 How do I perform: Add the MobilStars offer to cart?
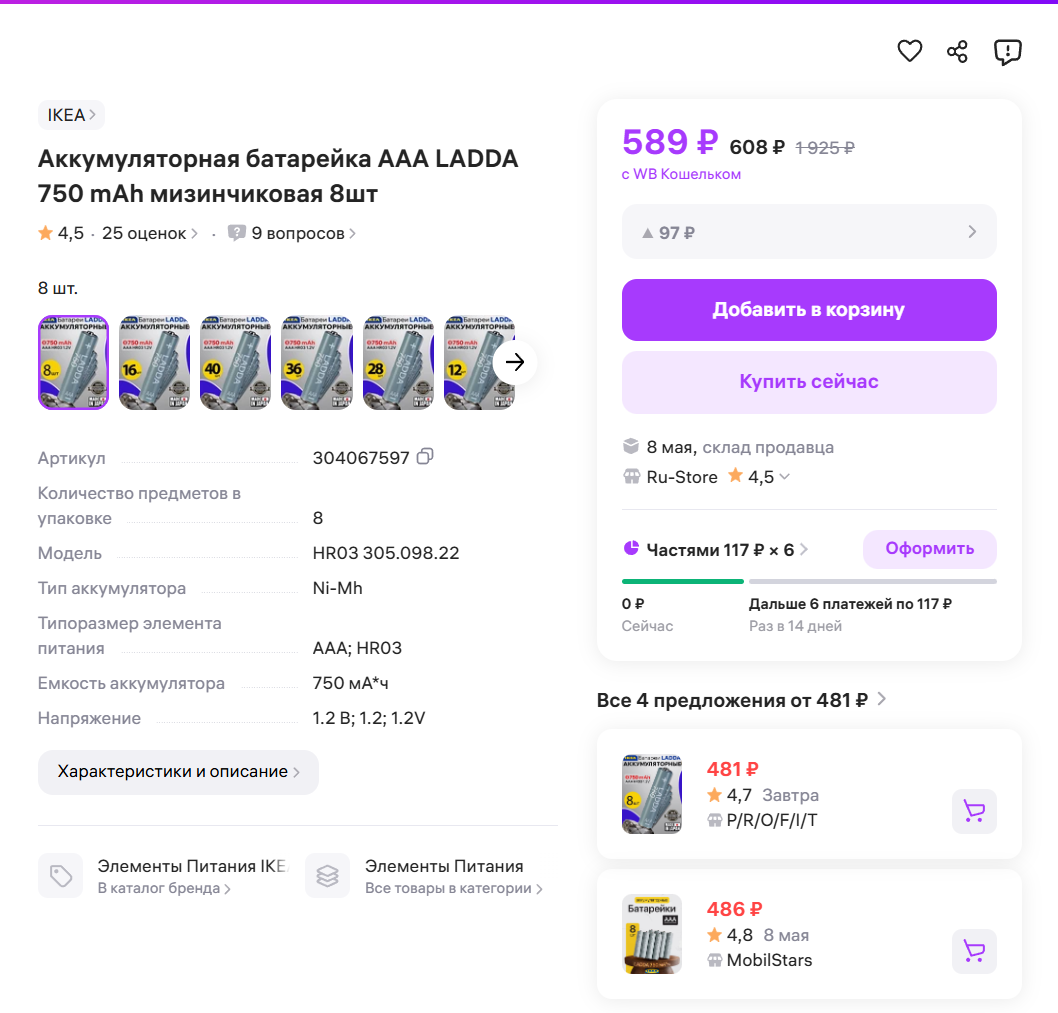point(973,951)
